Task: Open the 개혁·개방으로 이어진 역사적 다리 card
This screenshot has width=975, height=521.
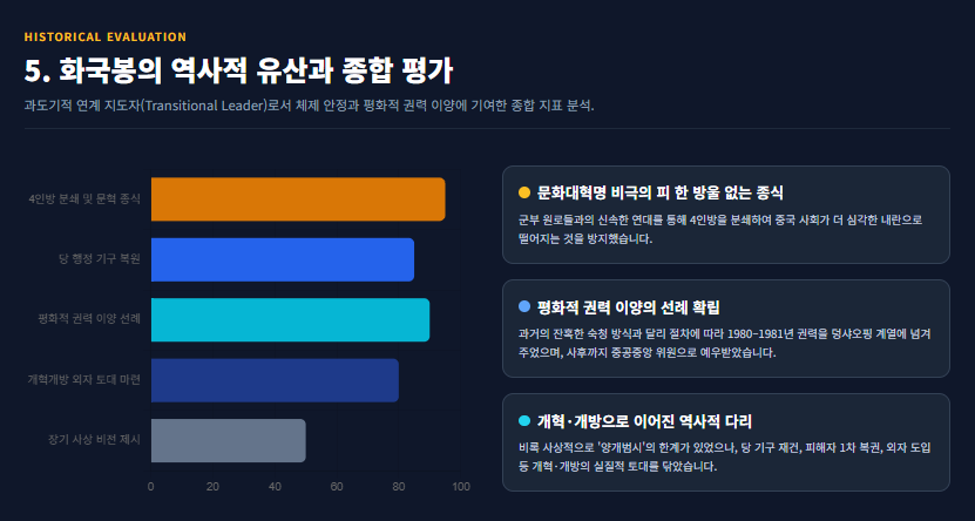Action: pyautogui.click(x=726, y=442)
